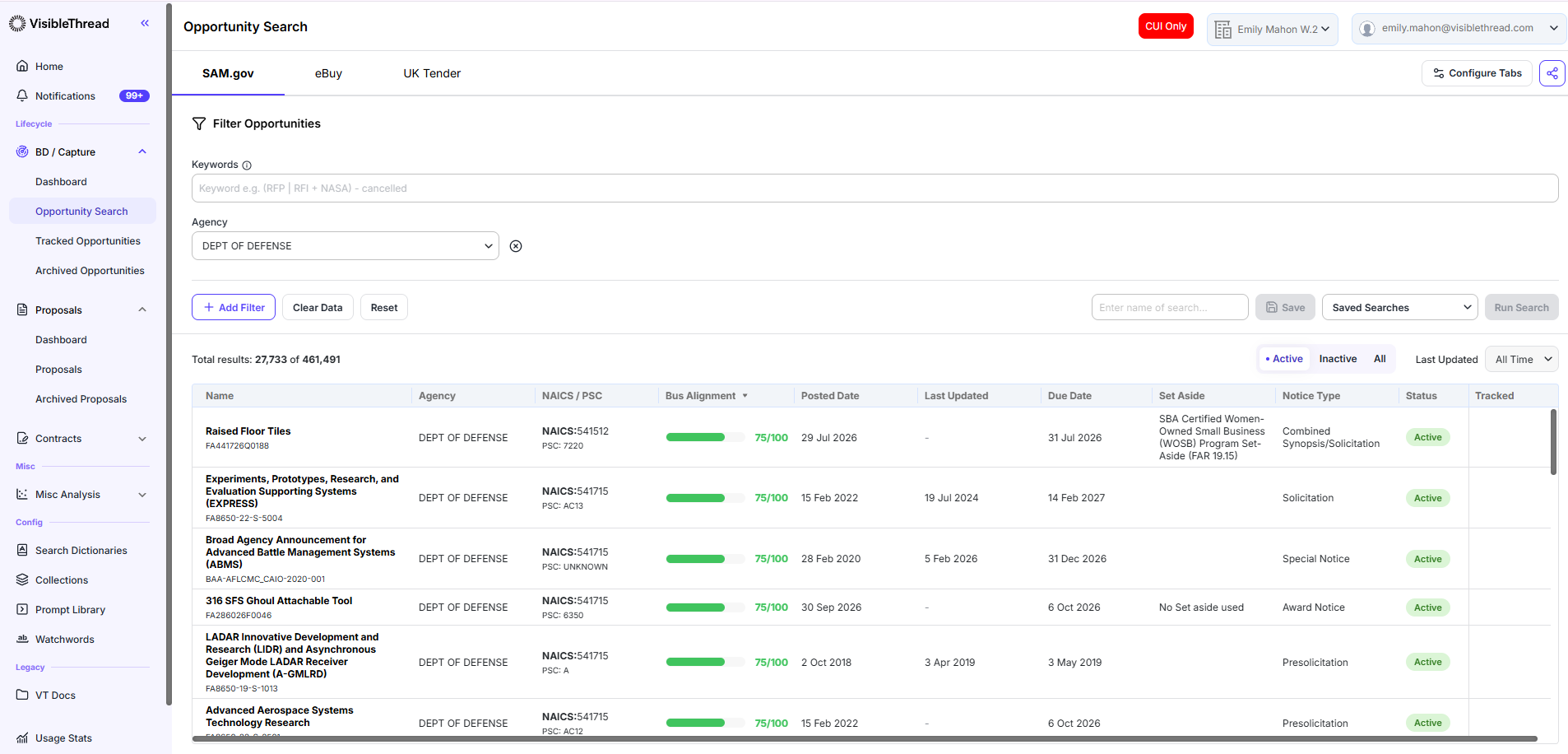Click the Home icon in sidebar
This screenshot has width=1568, height=754.
click(x=22, y=66)
